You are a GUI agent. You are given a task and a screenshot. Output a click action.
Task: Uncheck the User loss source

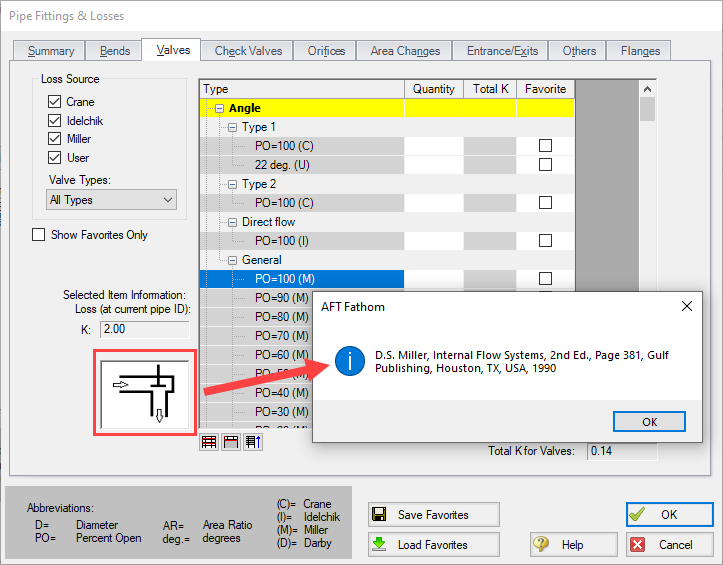tap(54, 158)
